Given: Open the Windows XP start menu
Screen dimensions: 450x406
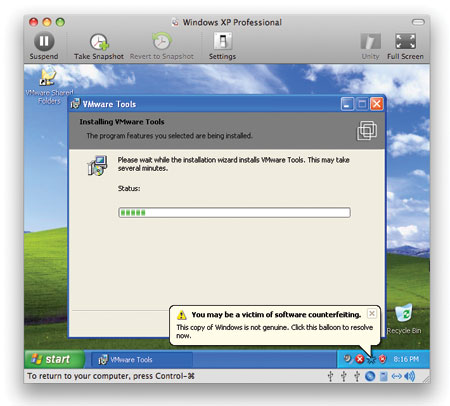Looking at the screenshot, I should 54,359.
